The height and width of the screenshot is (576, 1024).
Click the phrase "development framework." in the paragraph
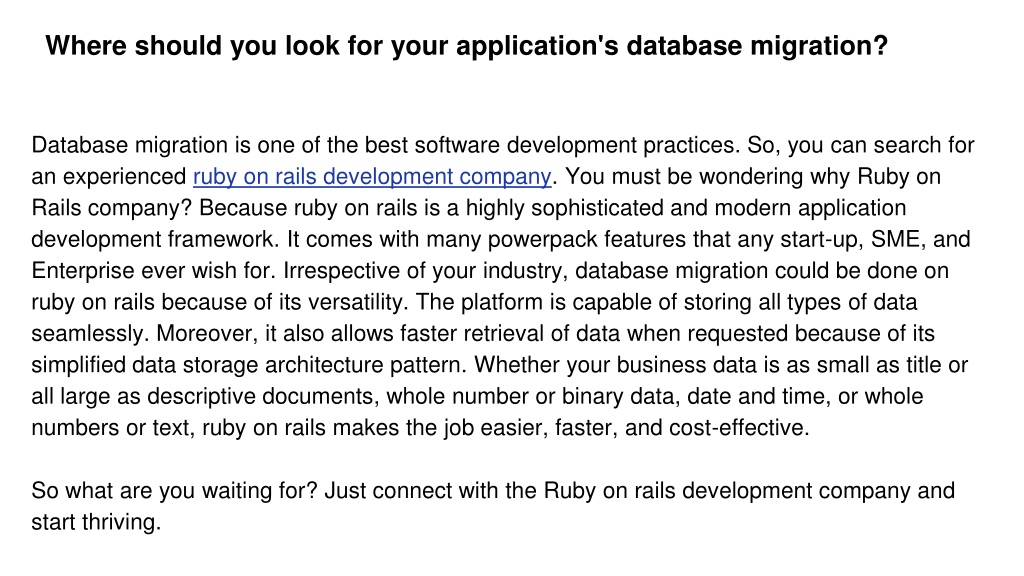155,240
